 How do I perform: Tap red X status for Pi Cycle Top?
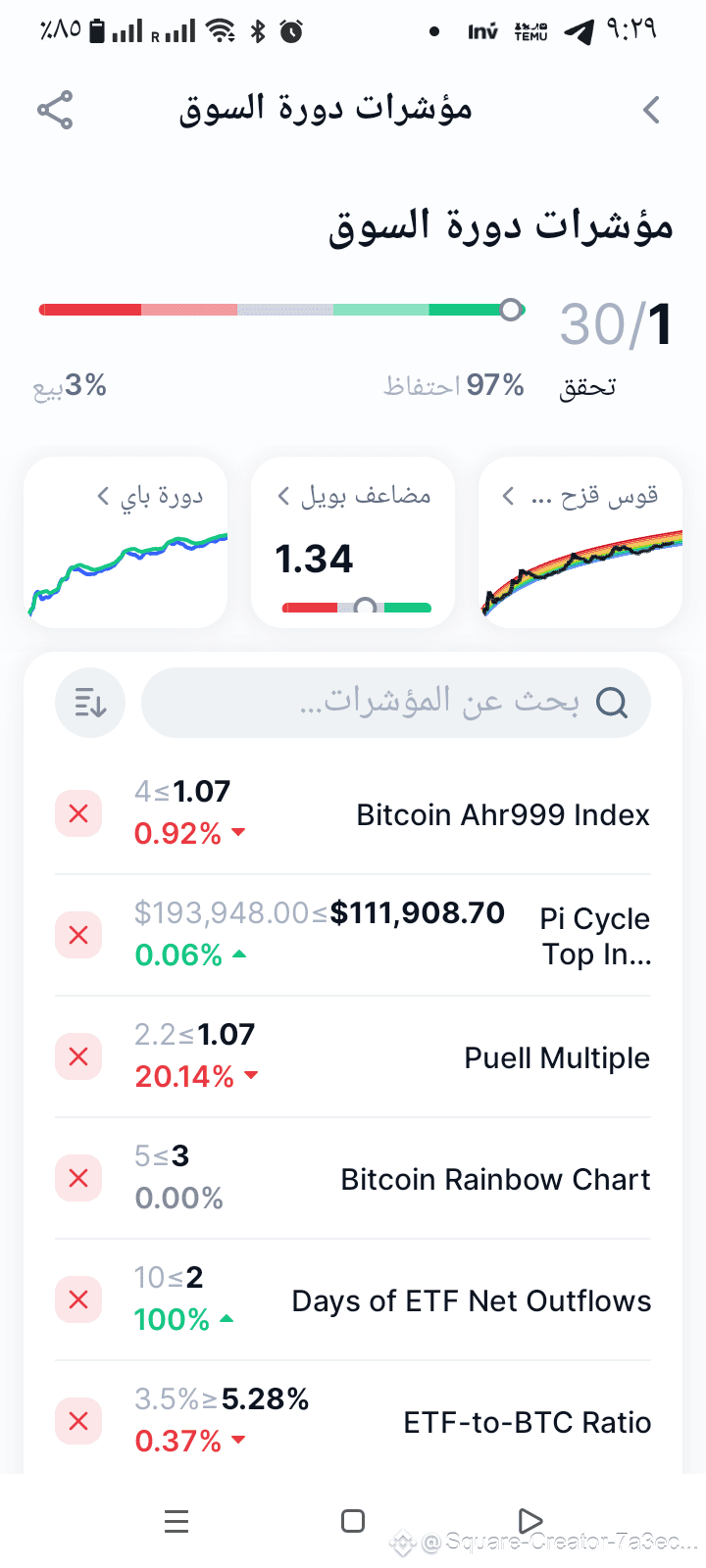[78, 935]
